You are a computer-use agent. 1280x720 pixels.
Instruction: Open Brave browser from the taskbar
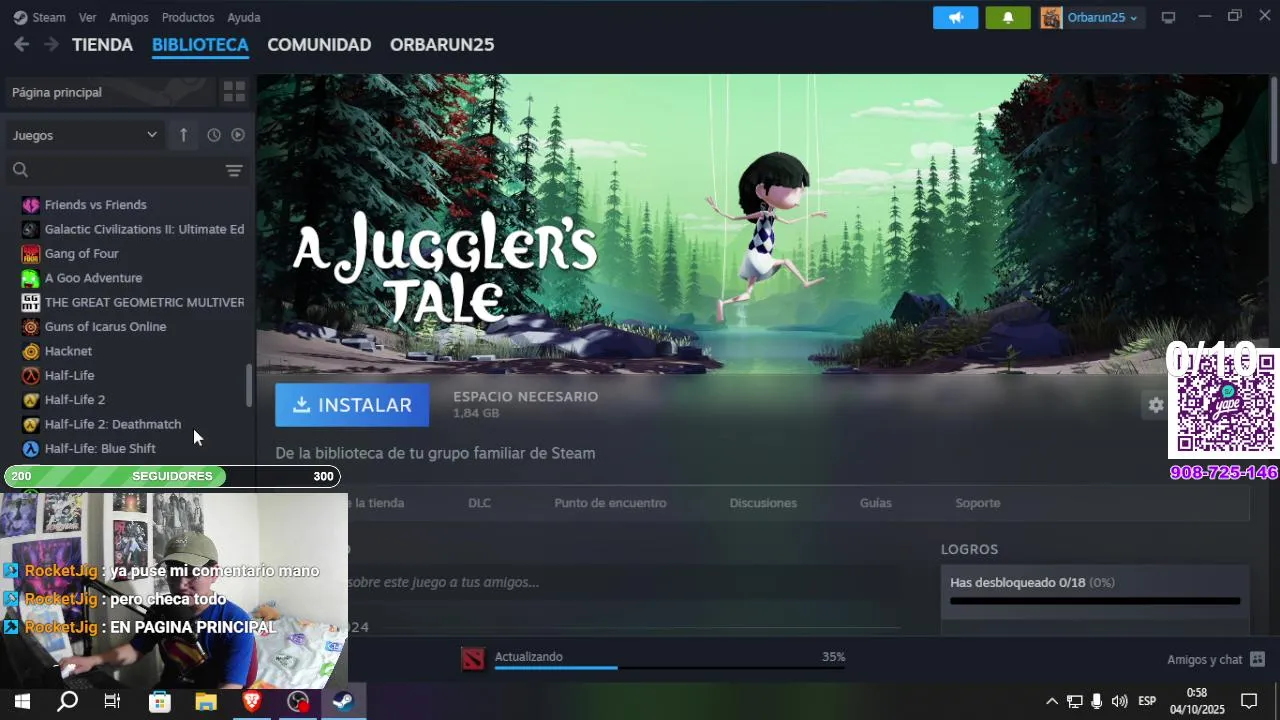pos(252,701)
